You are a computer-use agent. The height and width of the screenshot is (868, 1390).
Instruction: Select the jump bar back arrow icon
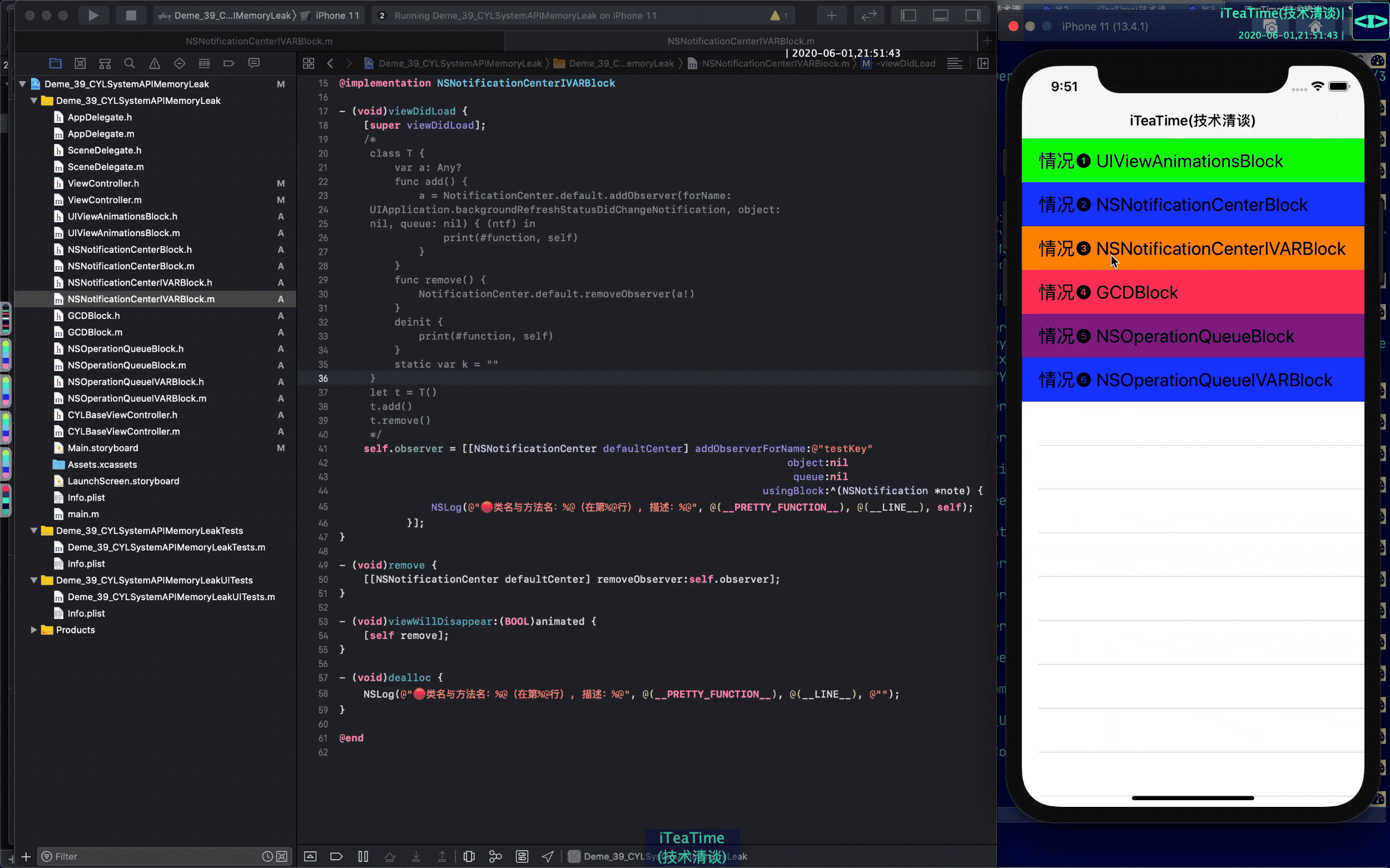[x=330, y=63]
